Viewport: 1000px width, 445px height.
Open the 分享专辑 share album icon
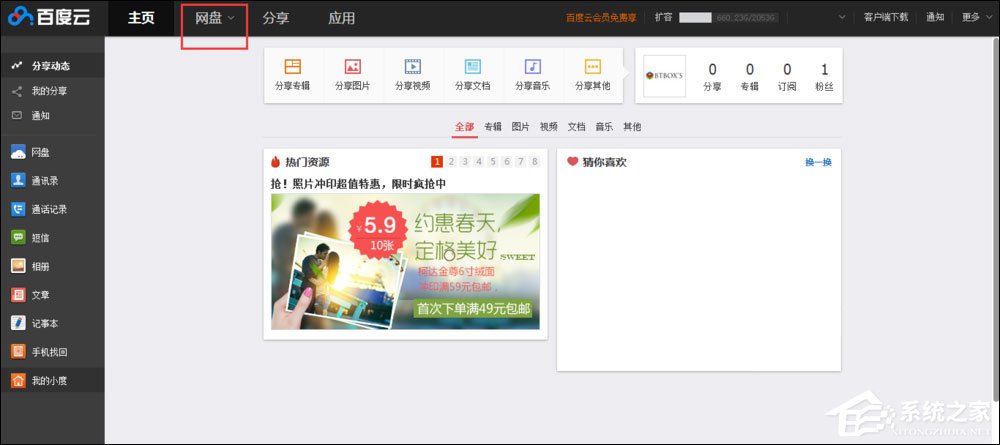pyautogui.click(x=293, y=66)
